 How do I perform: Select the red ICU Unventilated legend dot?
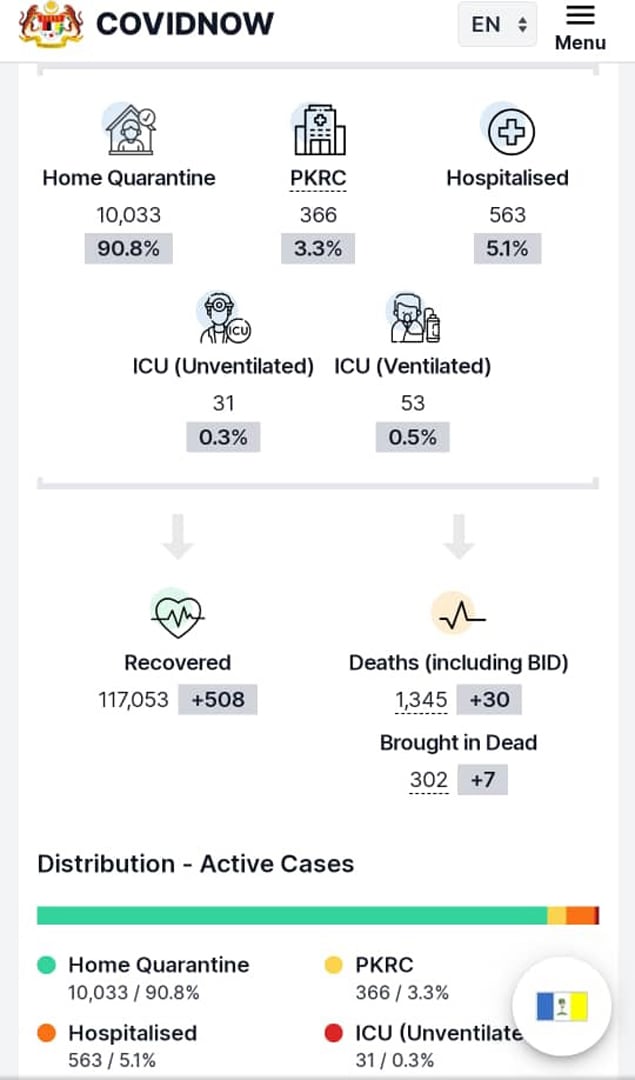point(333,1033)
